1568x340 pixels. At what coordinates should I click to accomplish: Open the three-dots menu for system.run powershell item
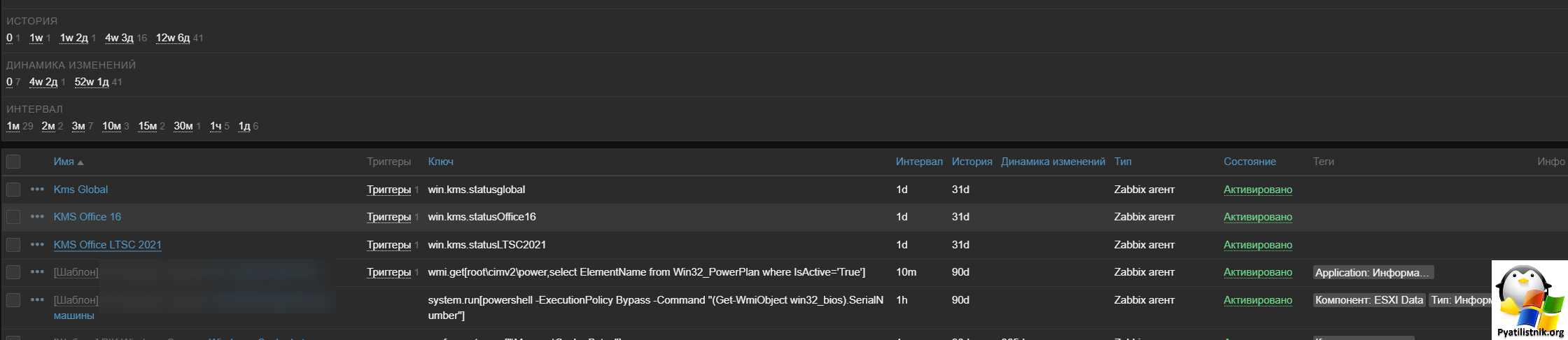37,300
